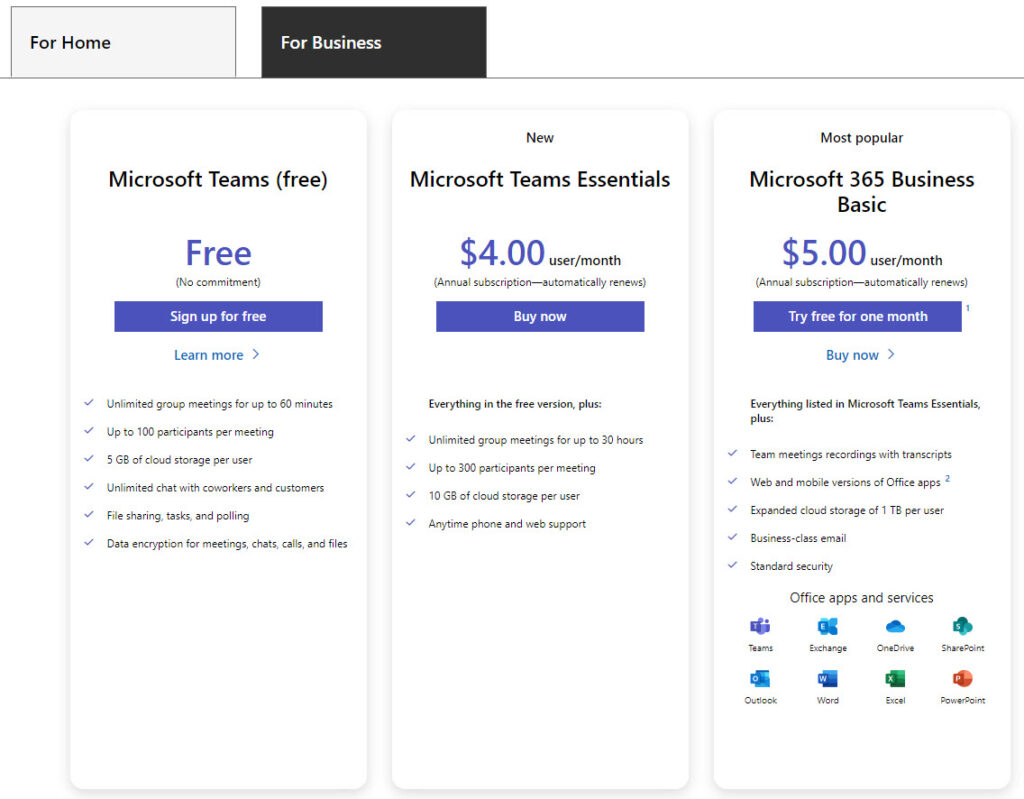Click 'Everything in the free version, plus:'
This screenshot has width=1024, height=799.
coord(515,404)
